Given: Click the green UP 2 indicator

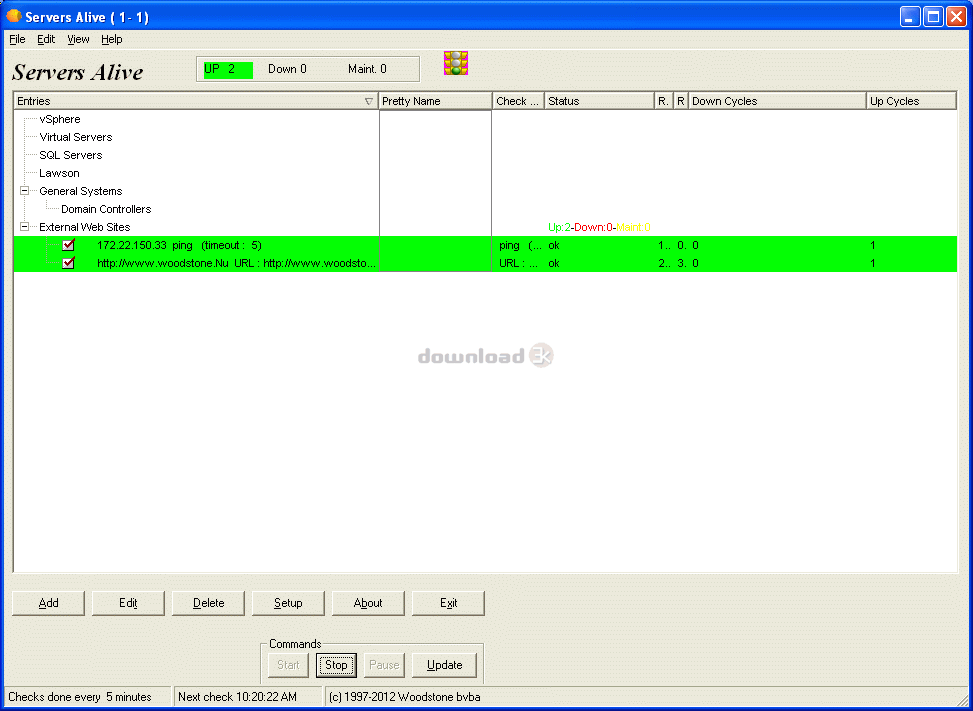Looking at the screenshot, I should pyautogui.click(x=227, y=69).
